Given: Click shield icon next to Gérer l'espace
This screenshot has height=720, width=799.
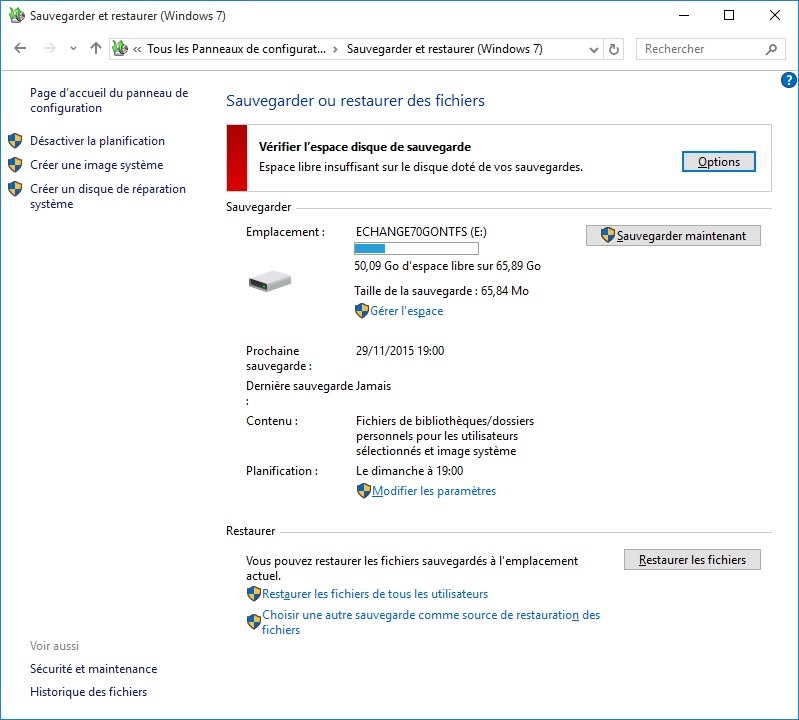Looking at the screenshot, I should [362, 311].
